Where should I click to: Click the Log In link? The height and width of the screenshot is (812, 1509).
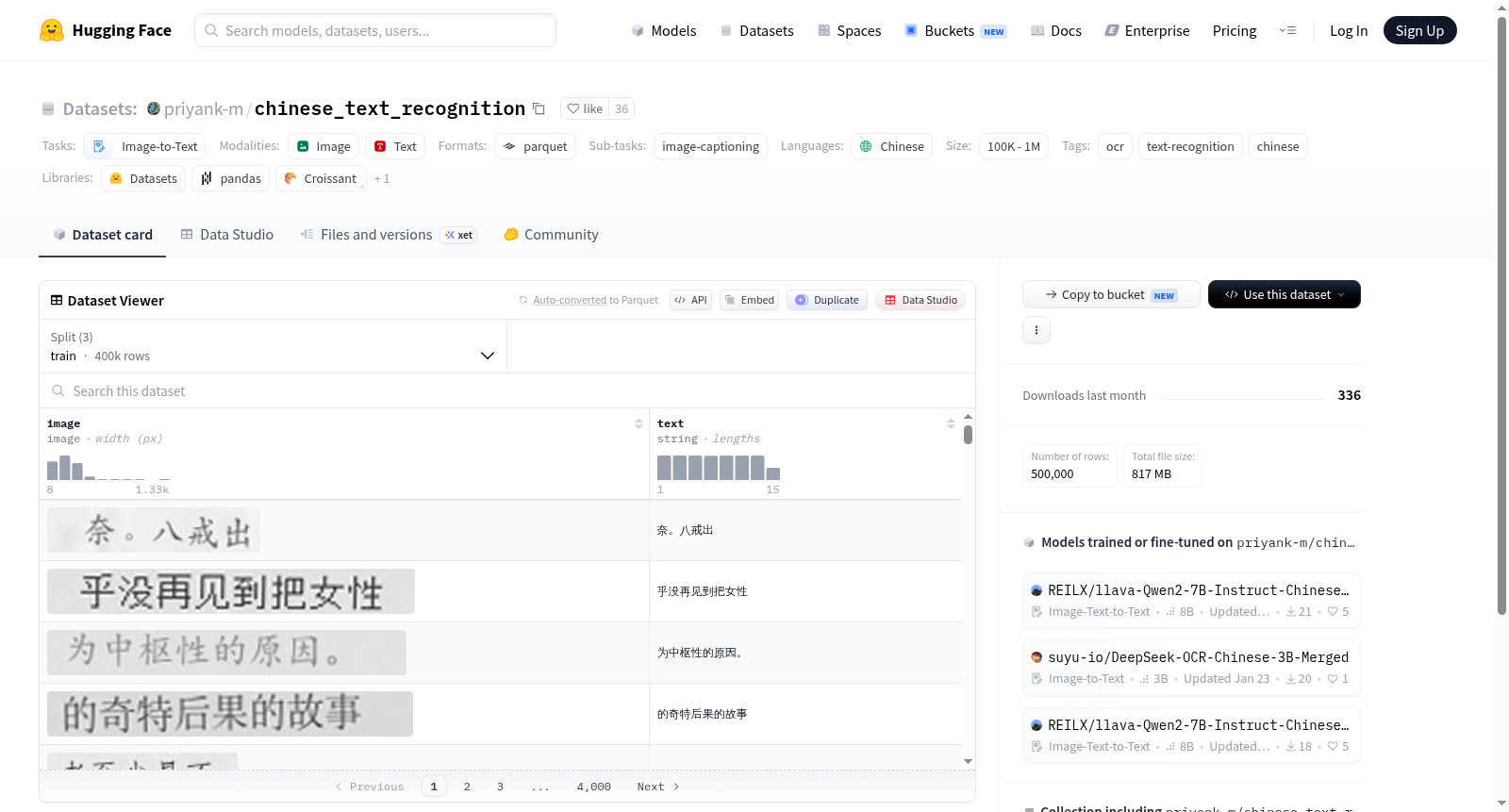pyautogui.click(x=1349, y=30)
